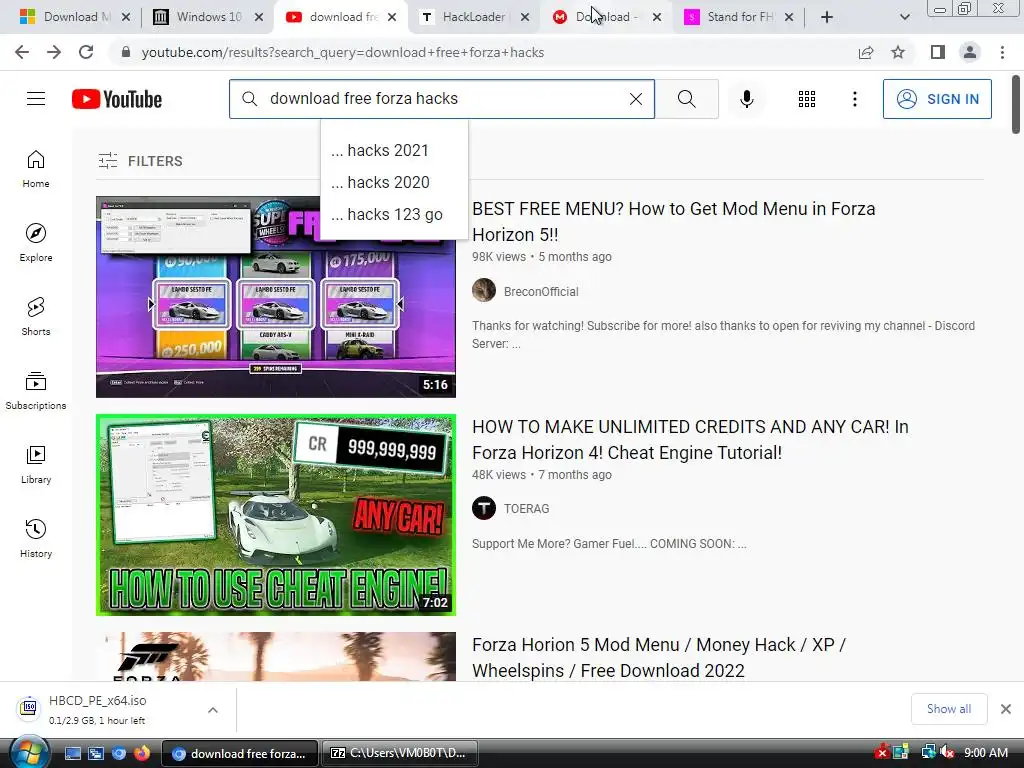Click Show Desktop quick launch icon
Viewport: 1024px width, 768px height.
click(x=72, y=753)
